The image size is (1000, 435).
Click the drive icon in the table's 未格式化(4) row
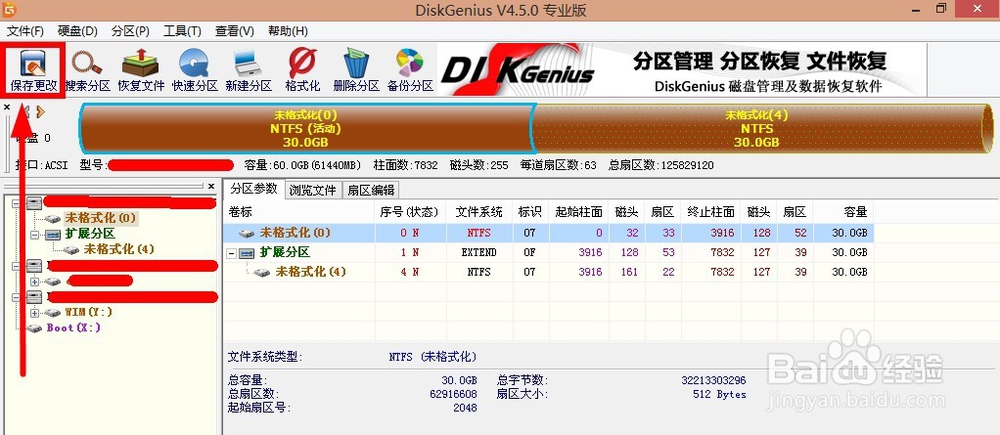[262, 272]
